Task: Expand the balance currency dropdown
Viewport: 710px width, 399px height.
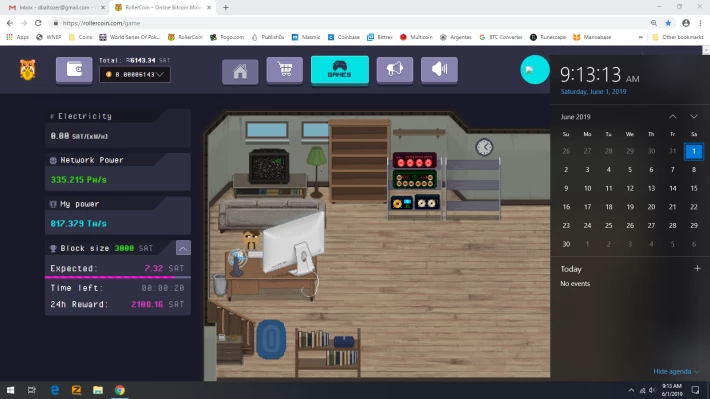Action: [135, 75]
